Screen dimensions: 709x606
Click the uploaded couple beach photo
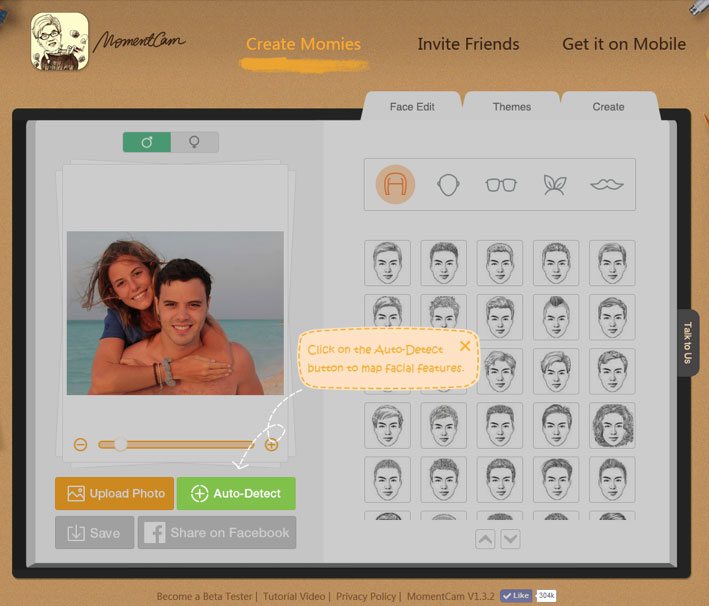click(x=175, y=313)
